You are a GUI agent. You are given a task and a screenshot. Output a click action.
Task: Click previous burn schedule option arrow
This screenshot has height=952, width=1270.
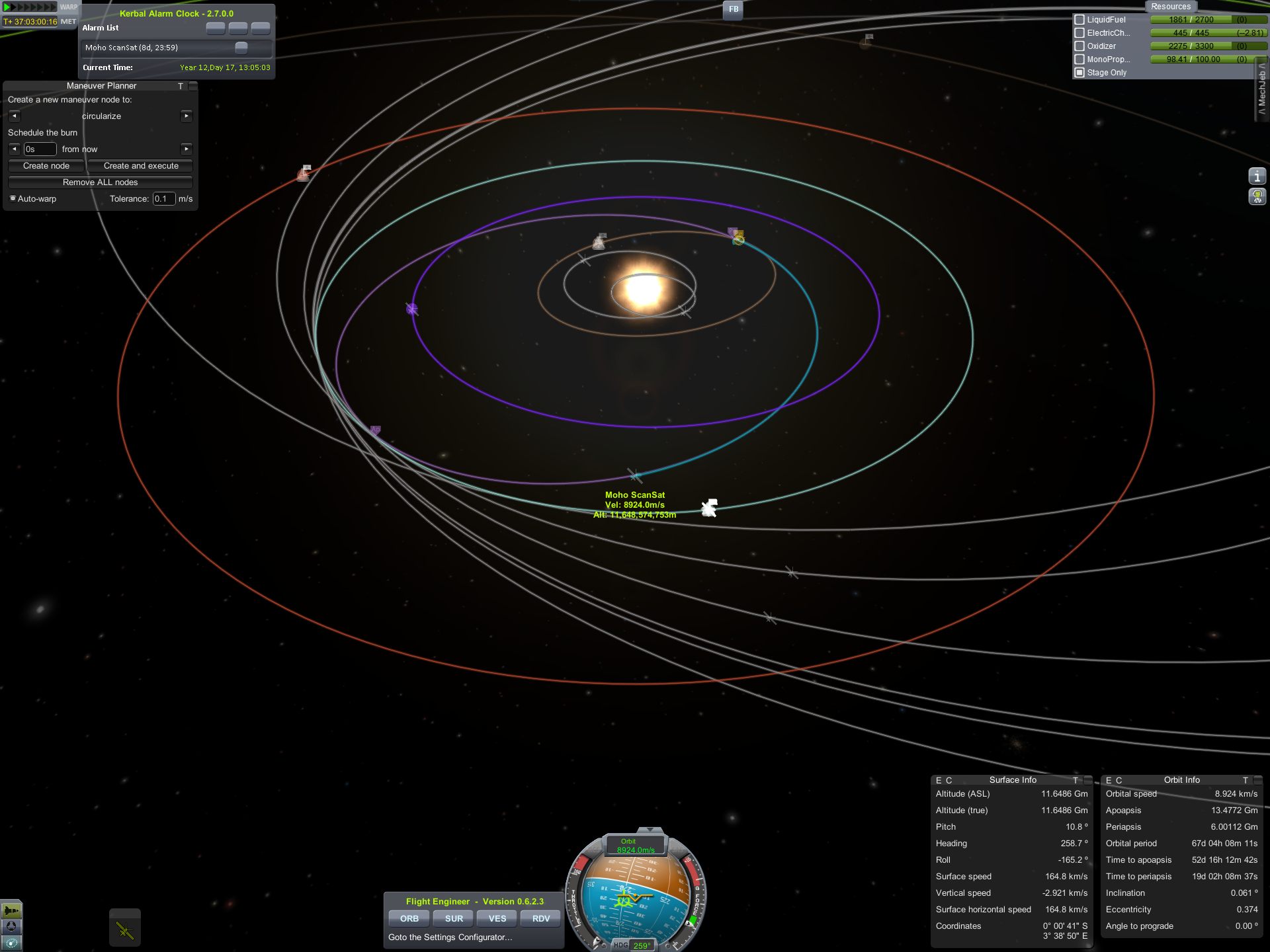click(15, 149)
